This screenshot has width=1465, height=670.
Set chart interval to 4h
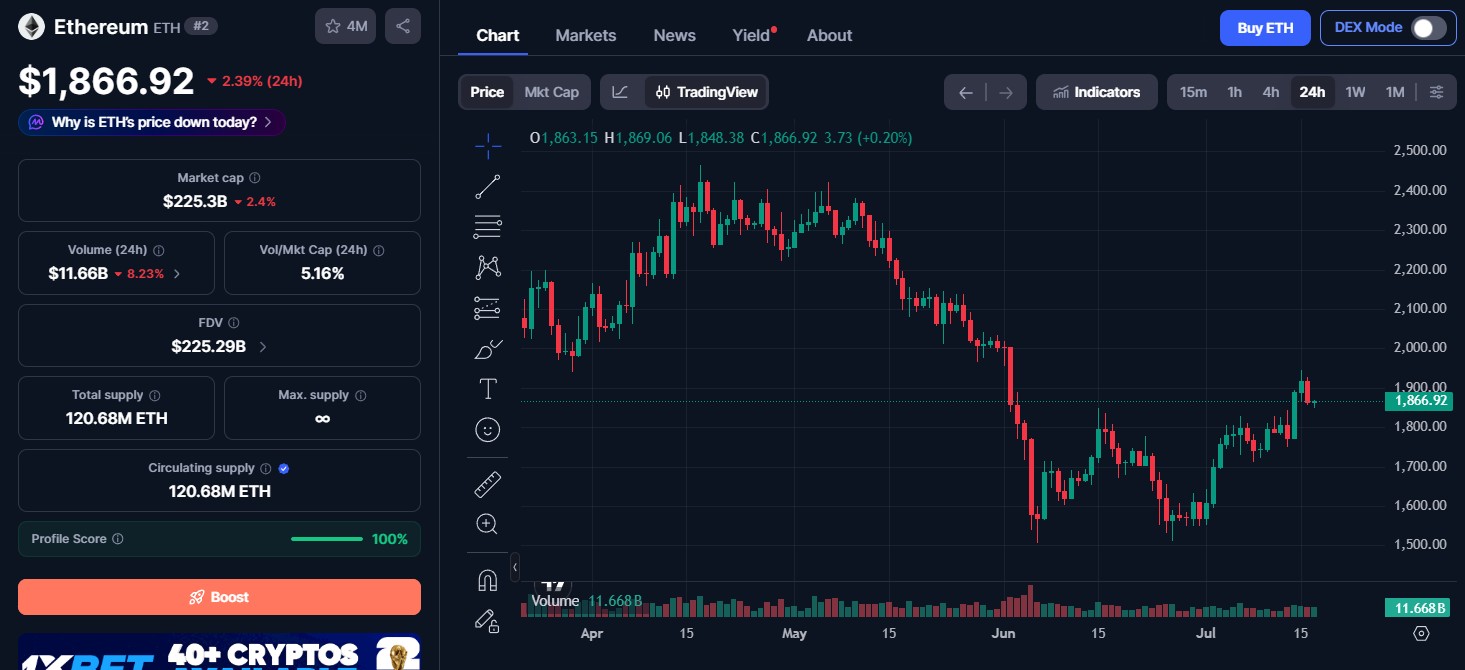pos(1270,92)
